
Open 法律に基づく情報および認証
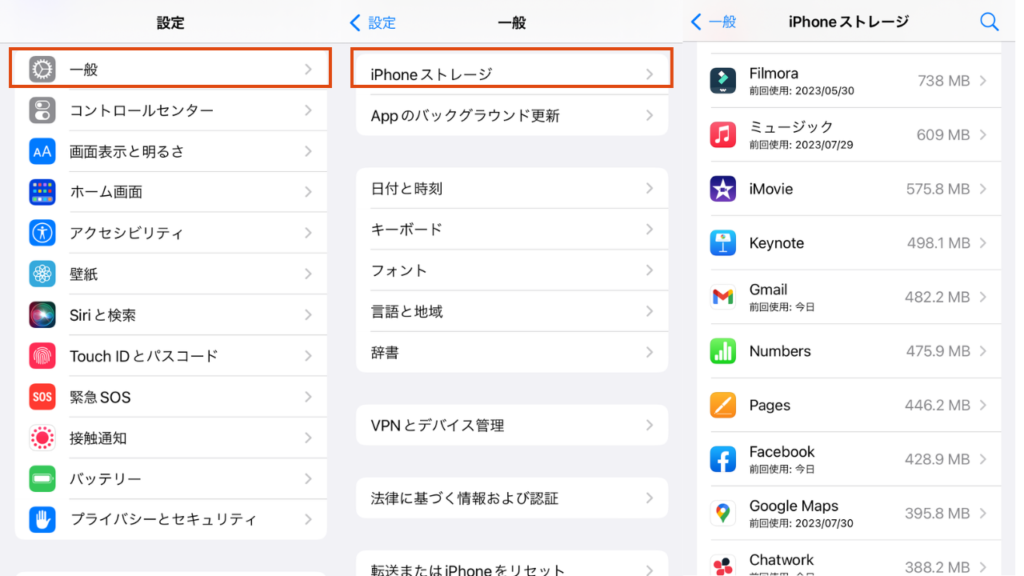click(x=512, y=498)
